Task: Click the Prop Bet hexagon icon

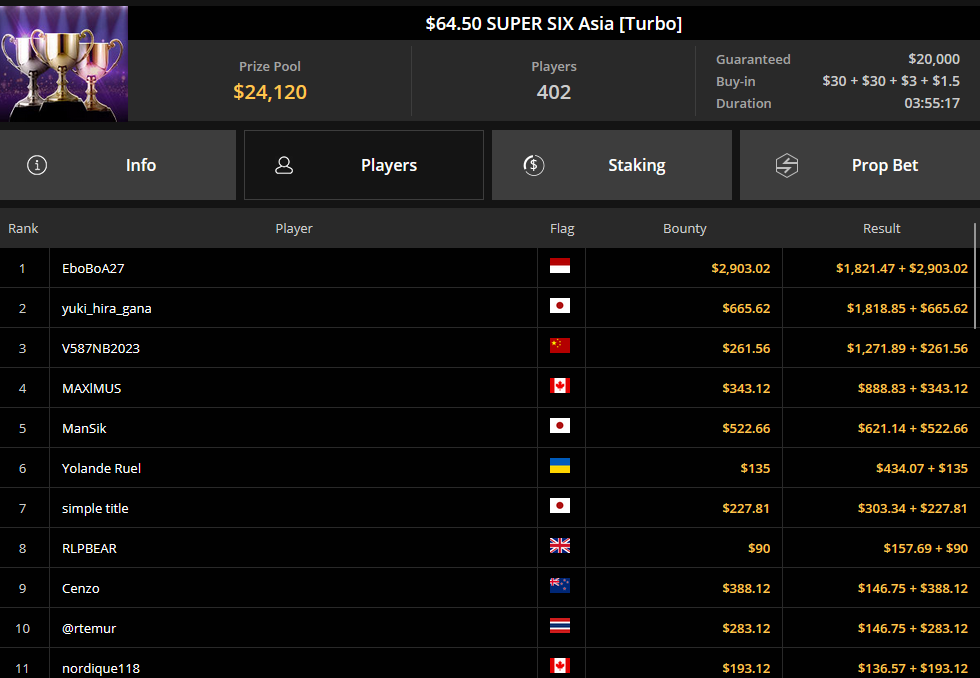Action: click(x=787, y=166)
